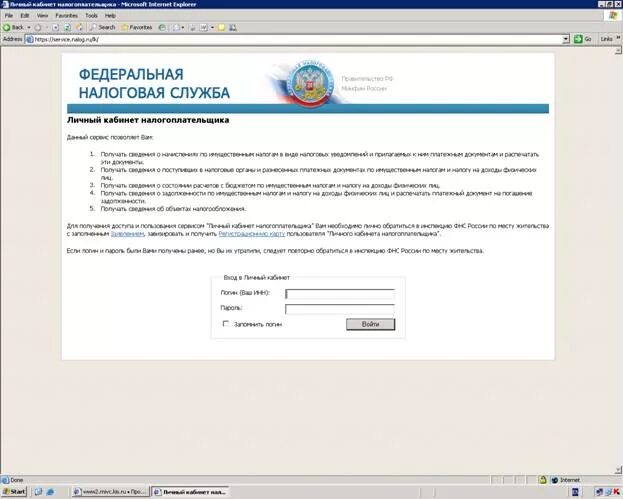
Task: Click the Internet zone globe icon
Action: click(555, 480)
